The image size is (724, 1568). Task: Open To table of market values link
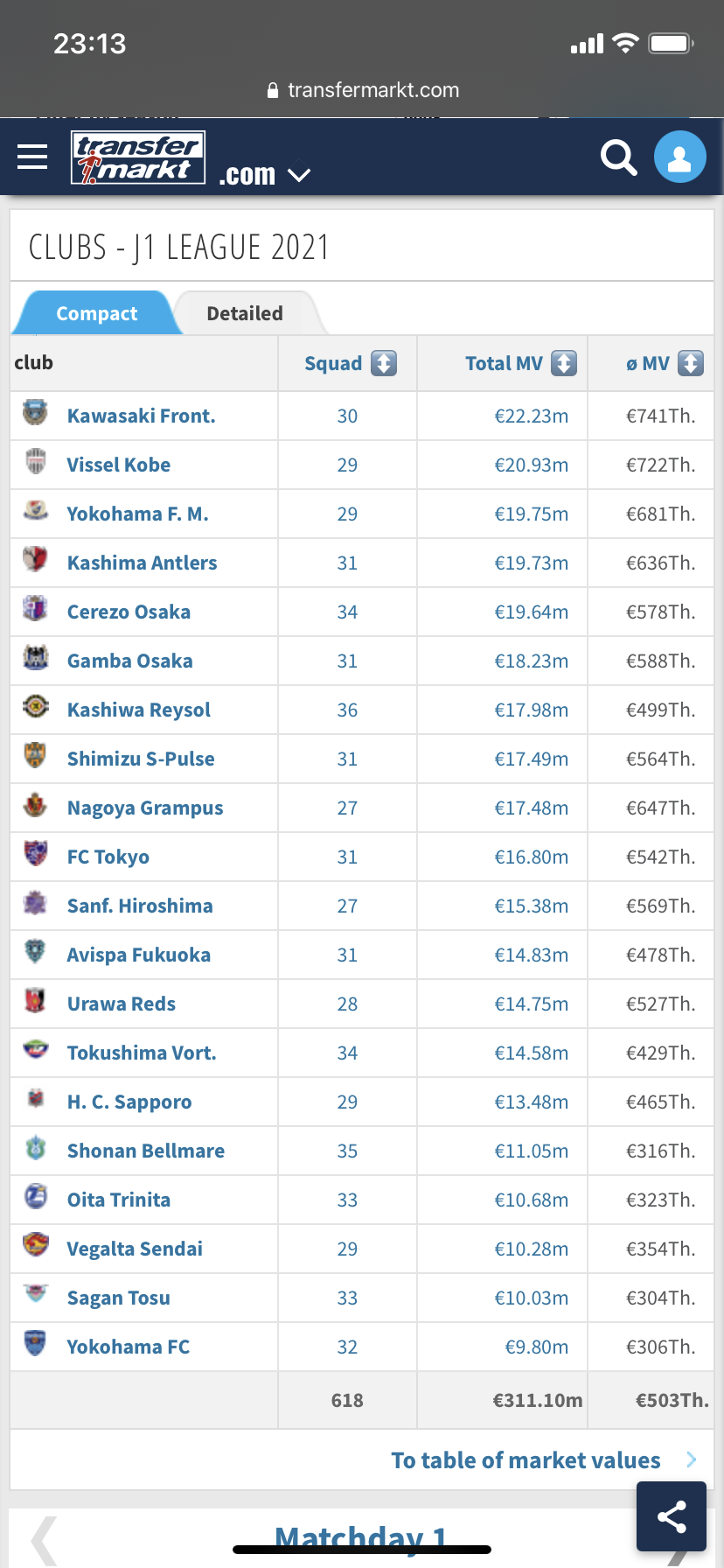[x=526, y=1459]
